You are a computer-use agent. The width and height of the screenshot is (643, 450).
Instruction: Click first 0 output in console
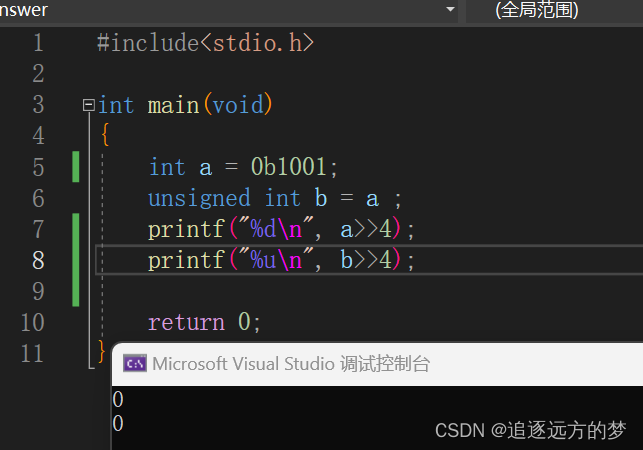118,400
